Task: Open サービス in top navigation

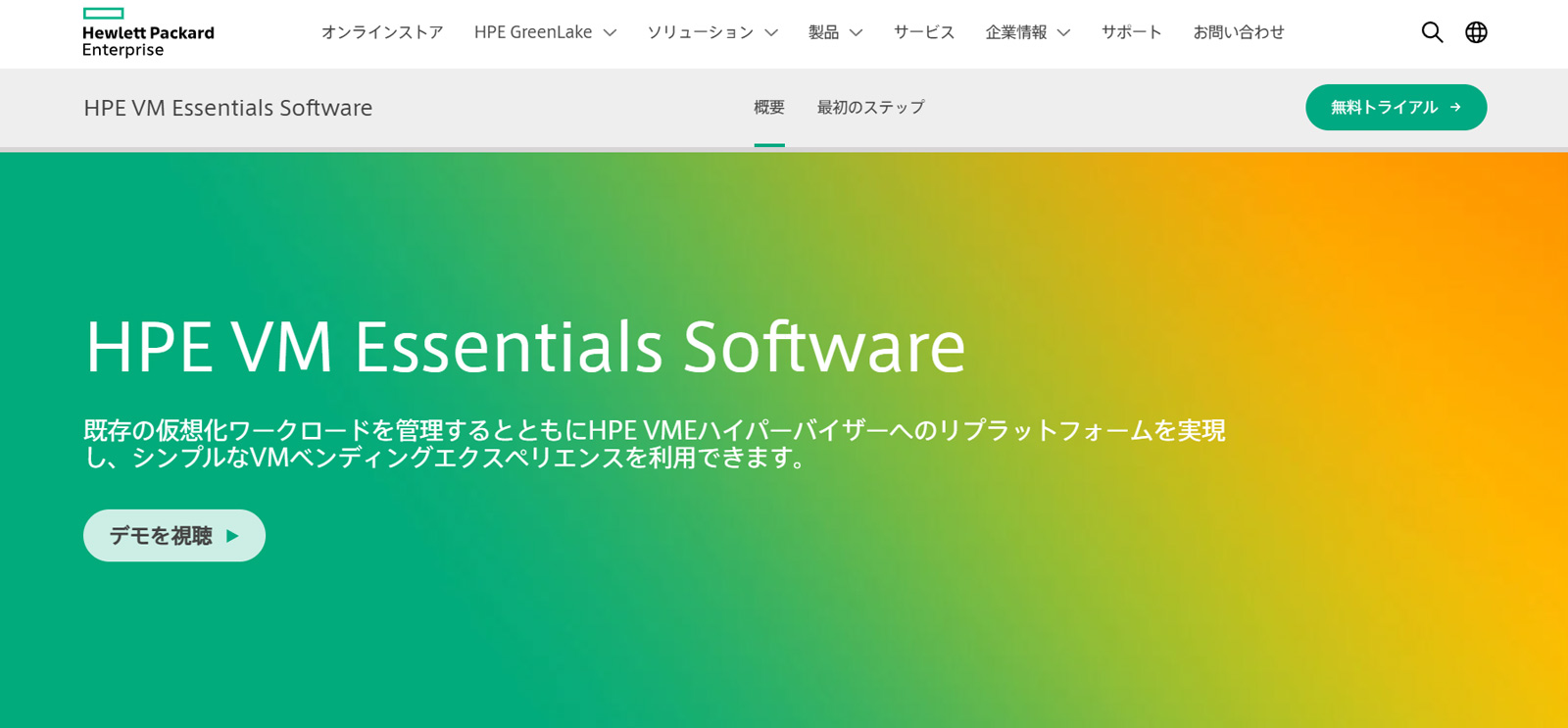Action: [924, 32]
